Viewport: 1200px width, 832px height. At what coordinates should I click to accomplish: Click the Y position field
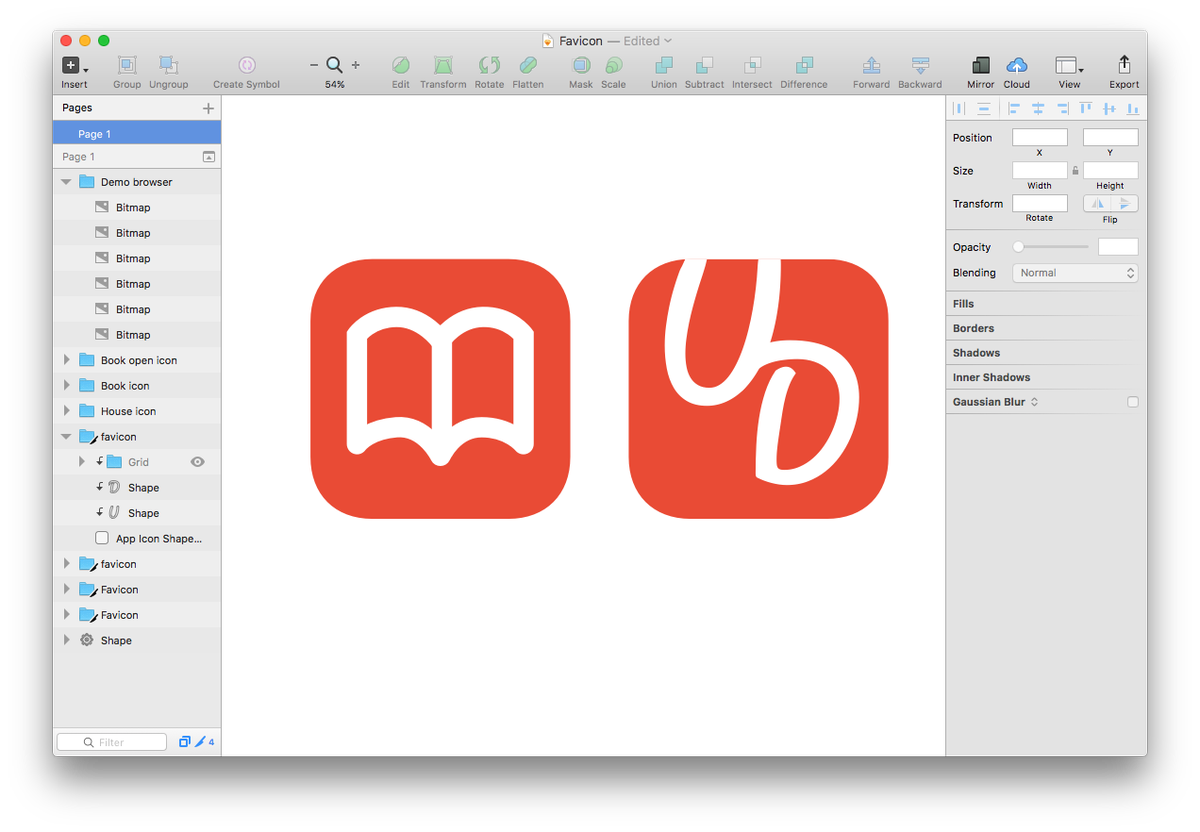pyautogui.click(x=1110, y=137)
